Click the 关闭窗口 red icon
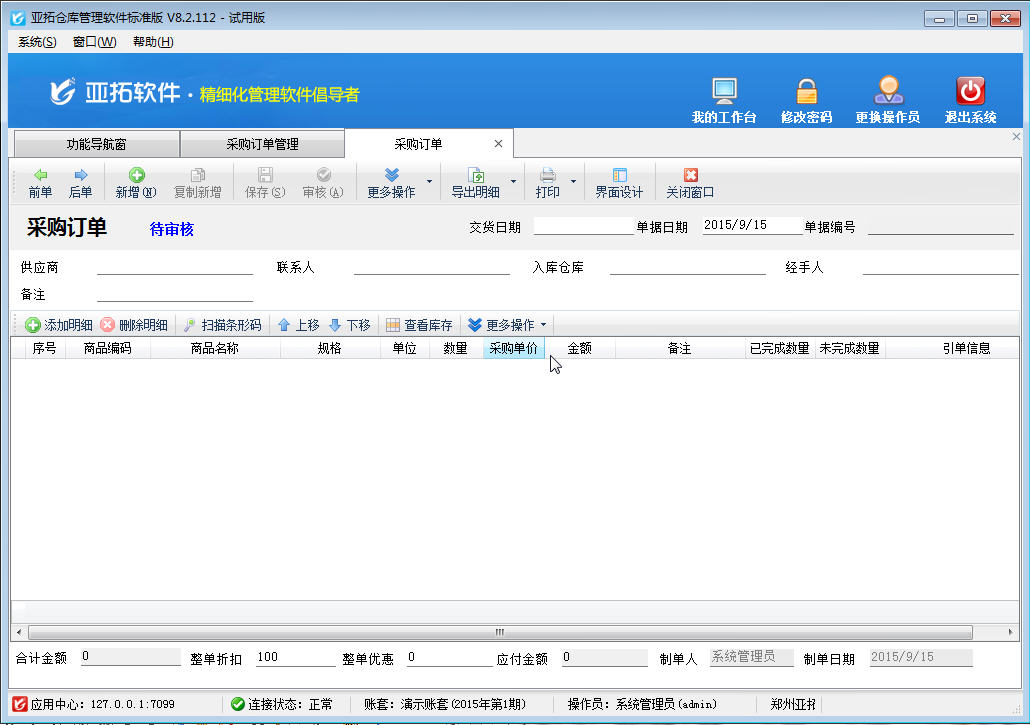Image resolution: width=1030 pixels, height=725 pixels. tap(690, 175)
